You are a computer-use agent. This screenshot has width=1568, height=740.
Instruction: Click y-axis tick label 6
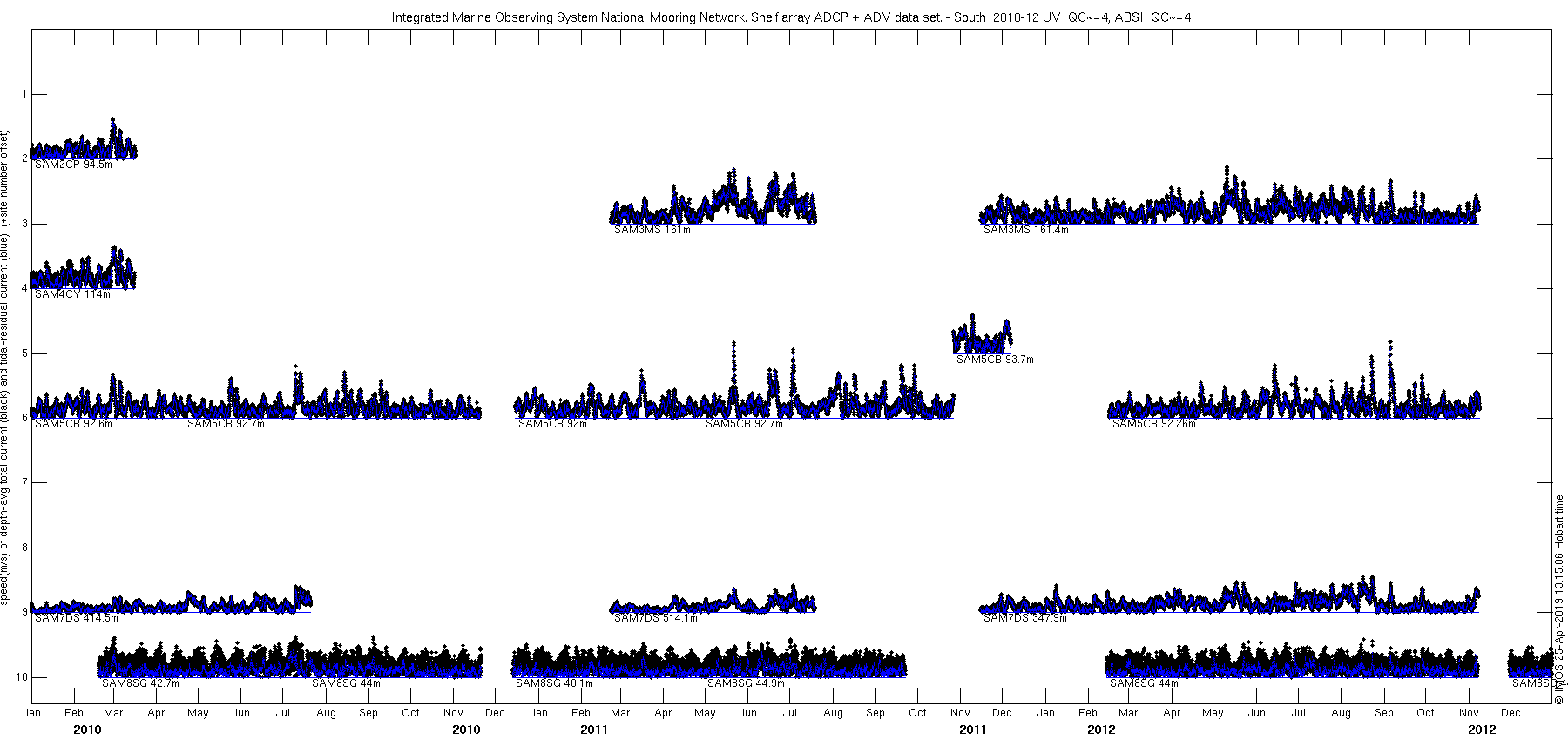click(24, 418)
